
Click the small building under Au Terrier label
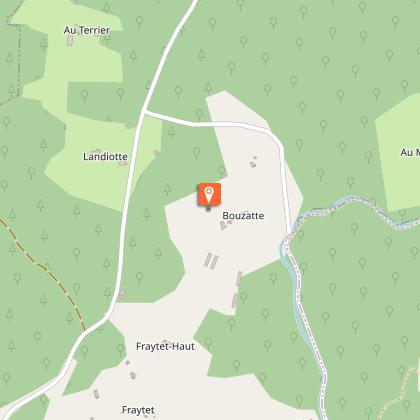coord(70,41)
